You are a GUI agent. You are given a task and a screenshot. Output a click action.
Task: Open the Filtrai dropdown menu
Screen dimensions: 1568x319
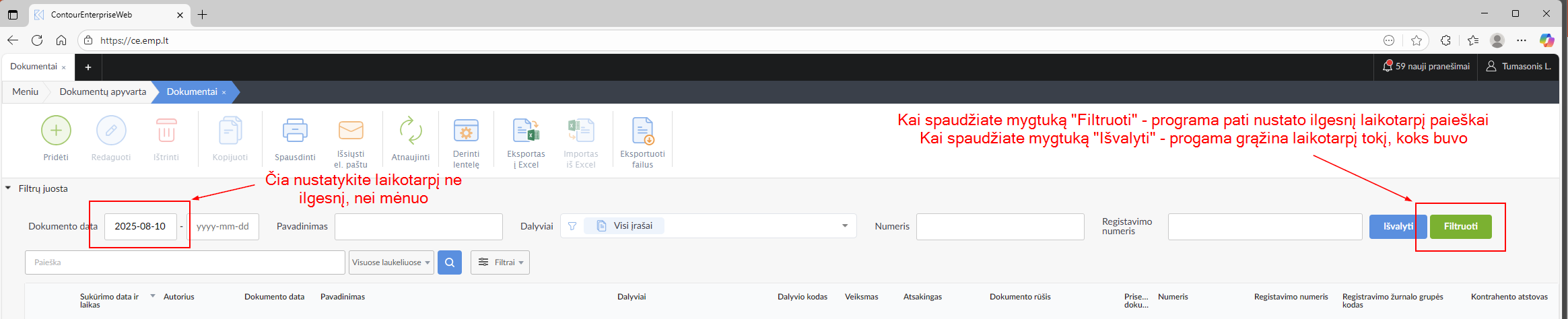tap(500, 262)
